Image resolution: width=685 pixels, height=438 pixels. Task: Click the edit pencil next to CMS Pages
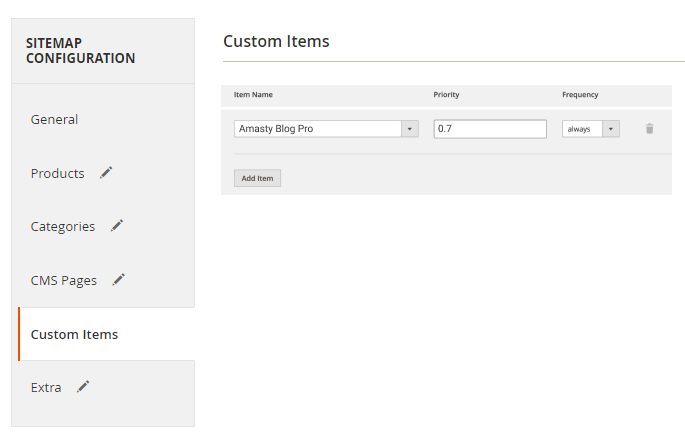(x=118, y=279)
